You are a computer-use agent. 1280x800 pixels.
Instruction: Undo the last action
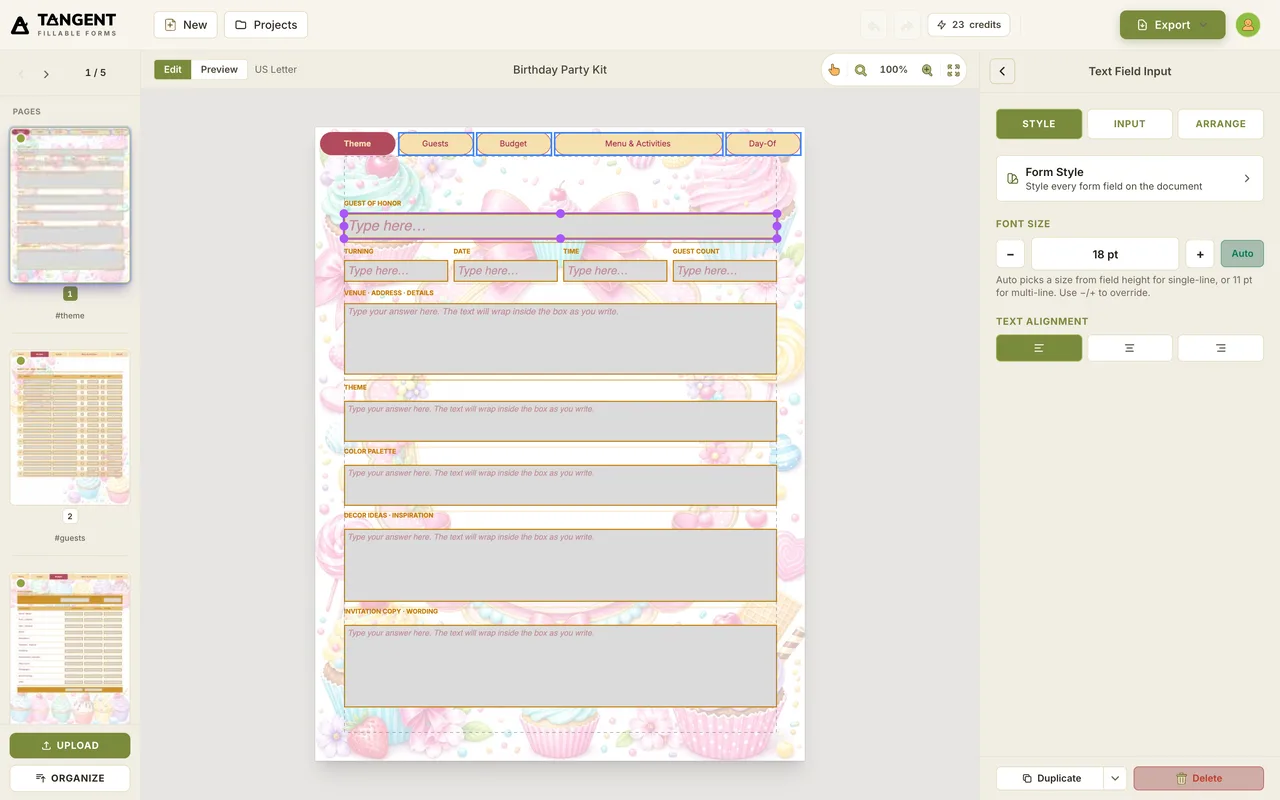tap(874, 25)
